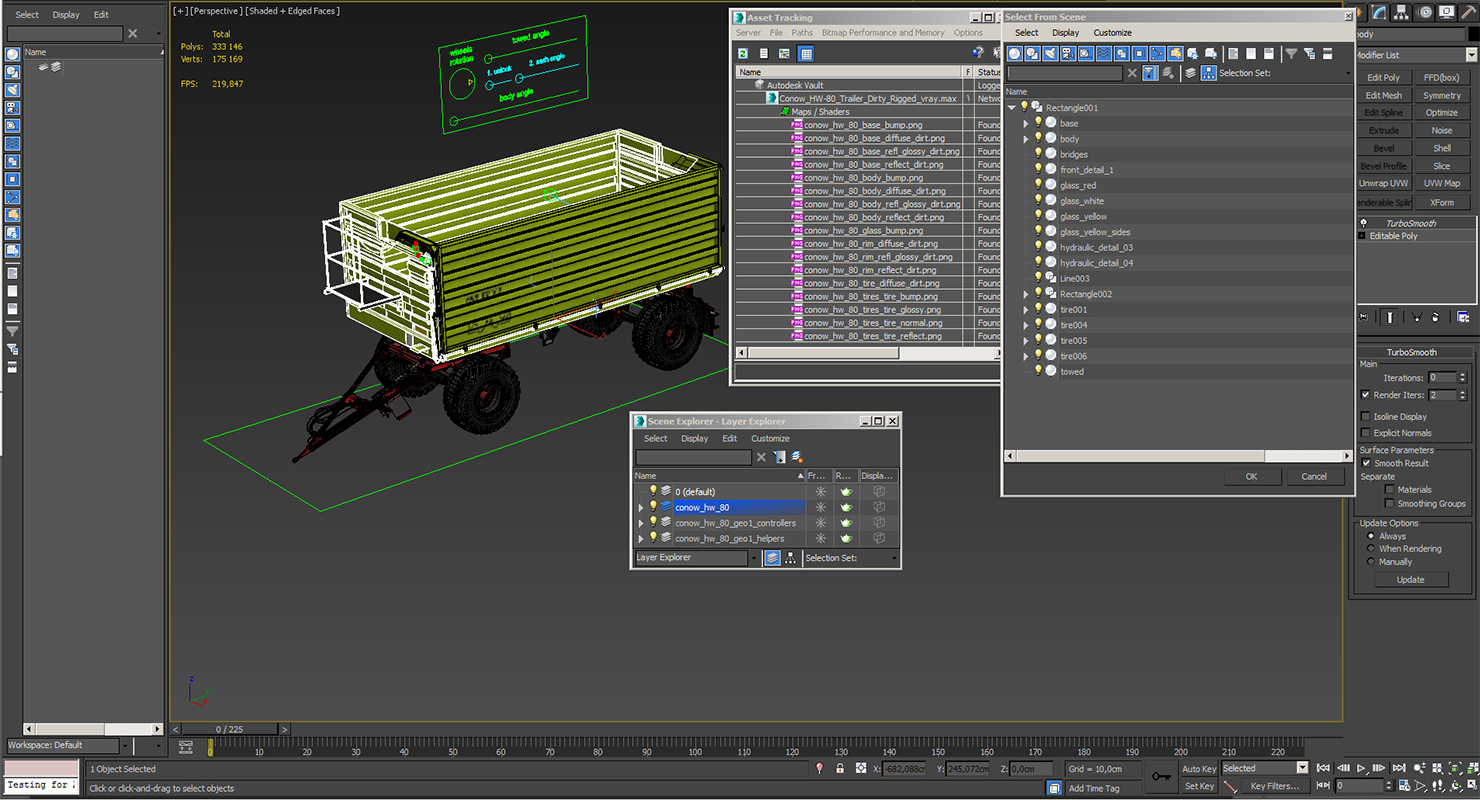Image resolution: width=1480 pixels, height=800 pixels.
Task: Click Zoom Extents All Selected viewport icon
Action: click(1471, 768)
